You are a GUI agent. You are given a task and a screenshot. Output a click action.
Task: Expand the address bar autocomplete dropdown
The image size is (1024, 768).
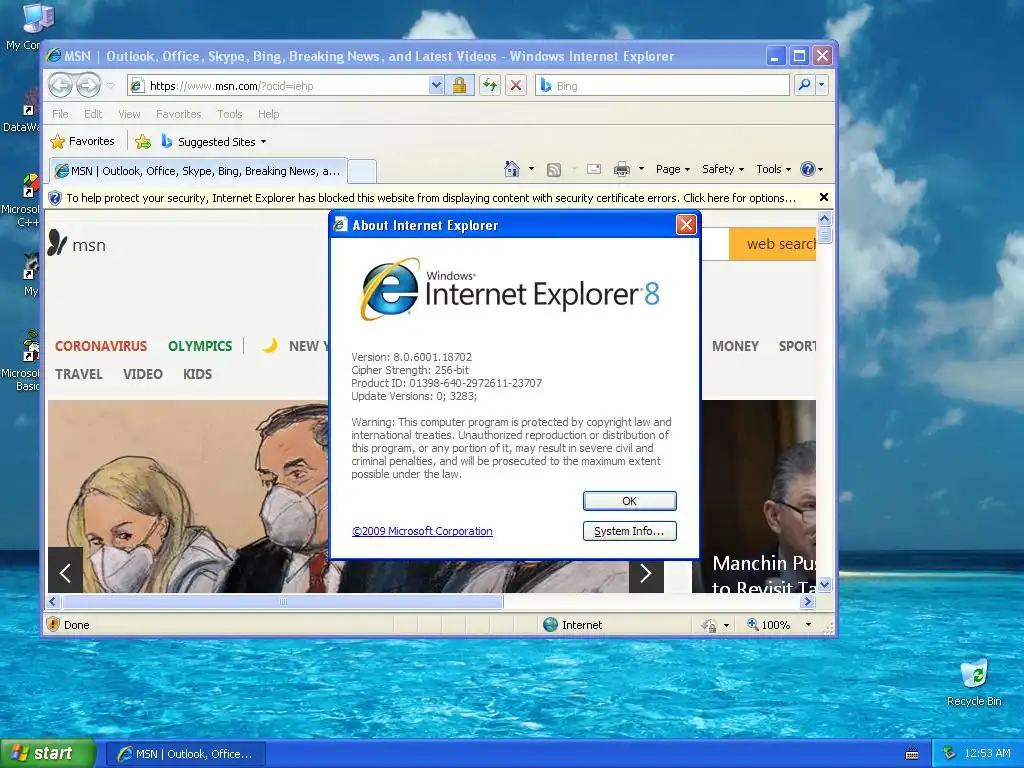coord(436,86)
